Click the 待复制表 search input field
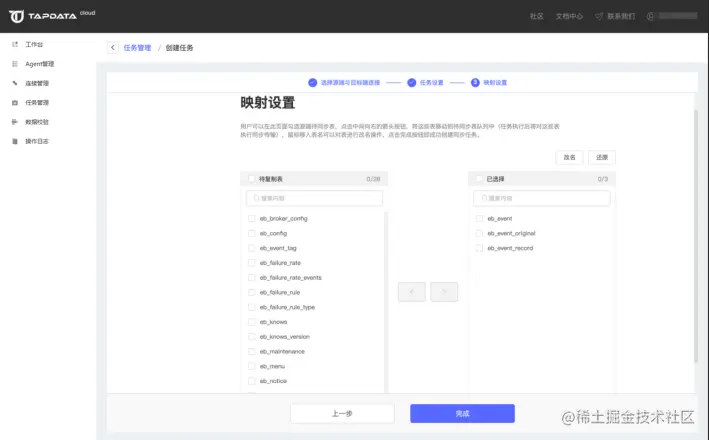The image size is (709, 440). pyautogui.click(x=314, y=198)
